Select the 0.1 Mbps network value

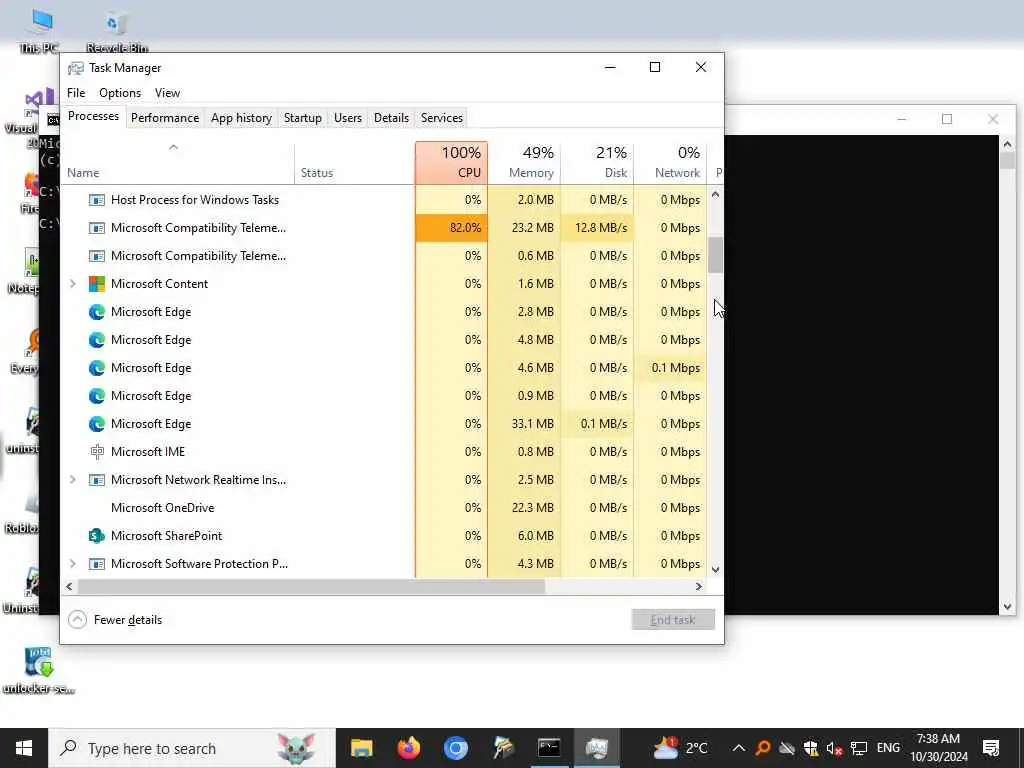coord(671,368)
